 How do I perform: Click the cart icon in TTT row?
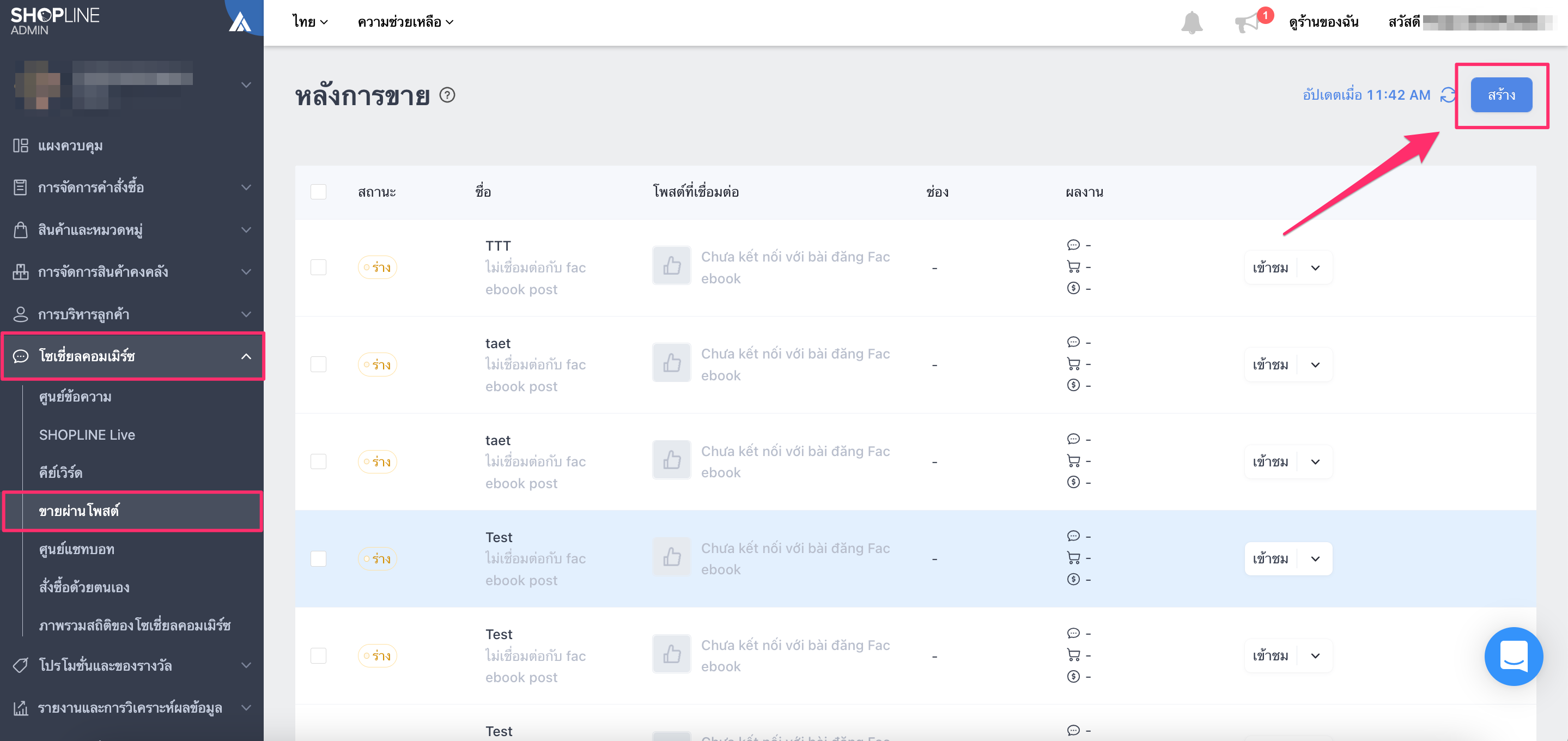click(x=1073, y=266)
